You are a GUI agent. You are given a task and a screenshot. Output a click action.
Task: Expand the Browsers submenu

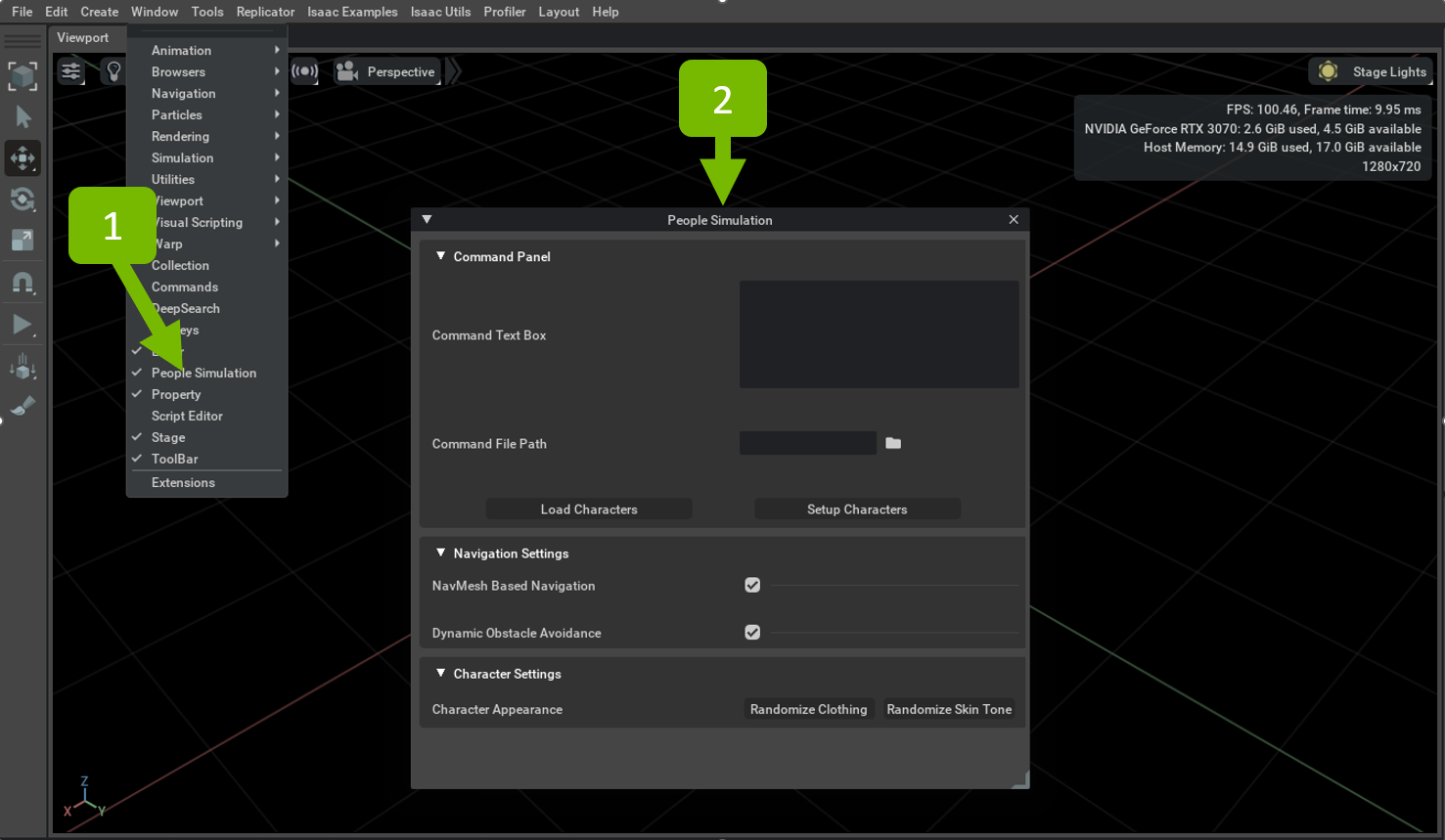[207, 71]
